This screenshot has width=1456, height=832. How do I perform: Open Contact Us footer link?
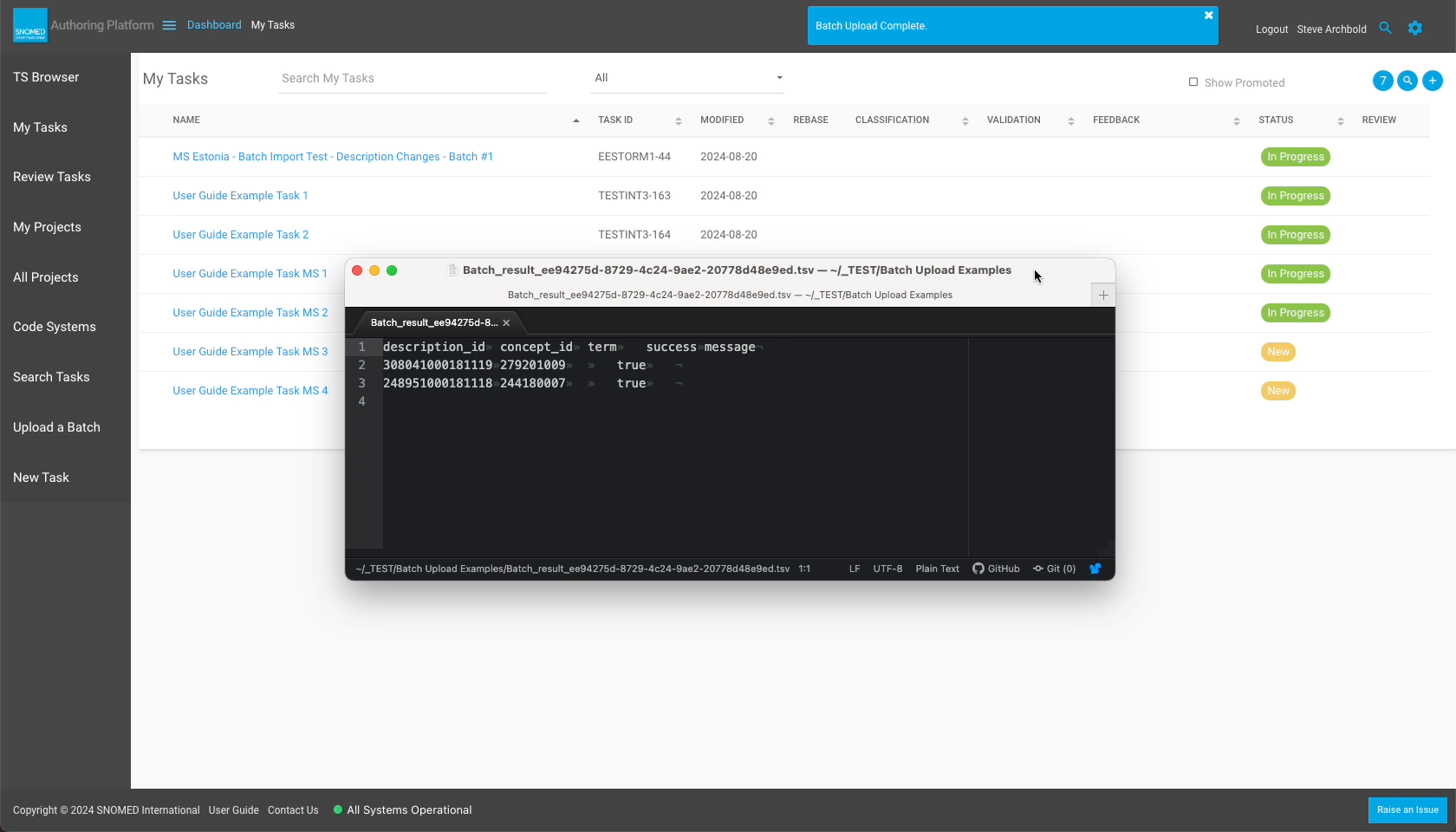point(293,810)
